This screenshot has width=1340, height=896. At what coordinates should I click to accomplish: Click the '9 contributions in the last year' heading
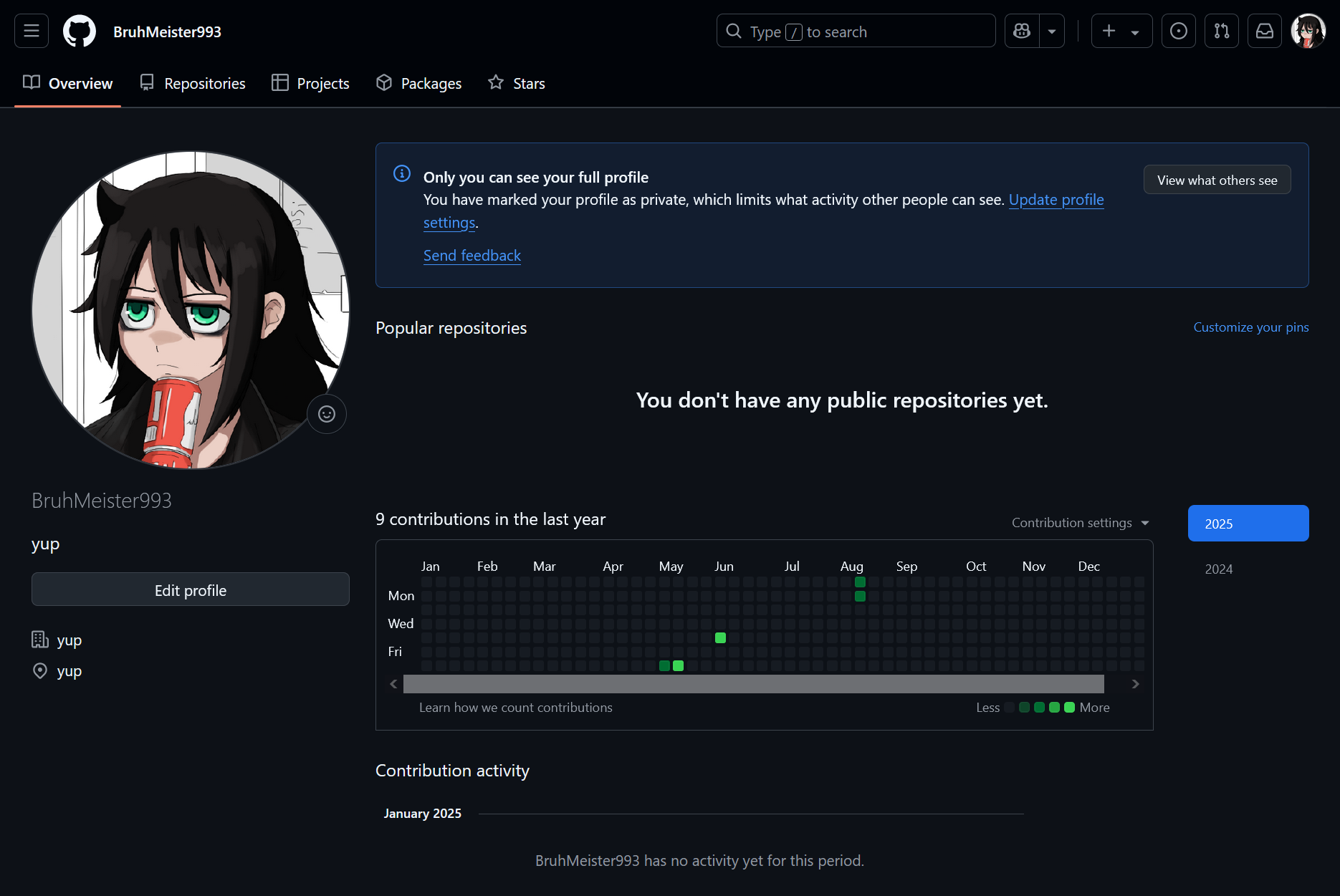pos(490,519)
